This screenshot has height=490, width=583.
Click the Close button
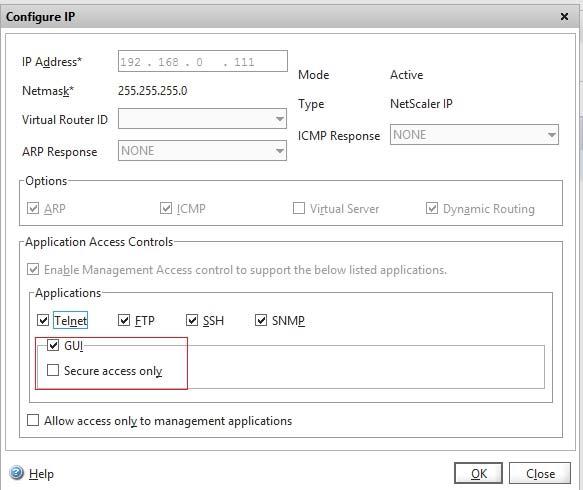pyautogui.click(x=539, y=473)
